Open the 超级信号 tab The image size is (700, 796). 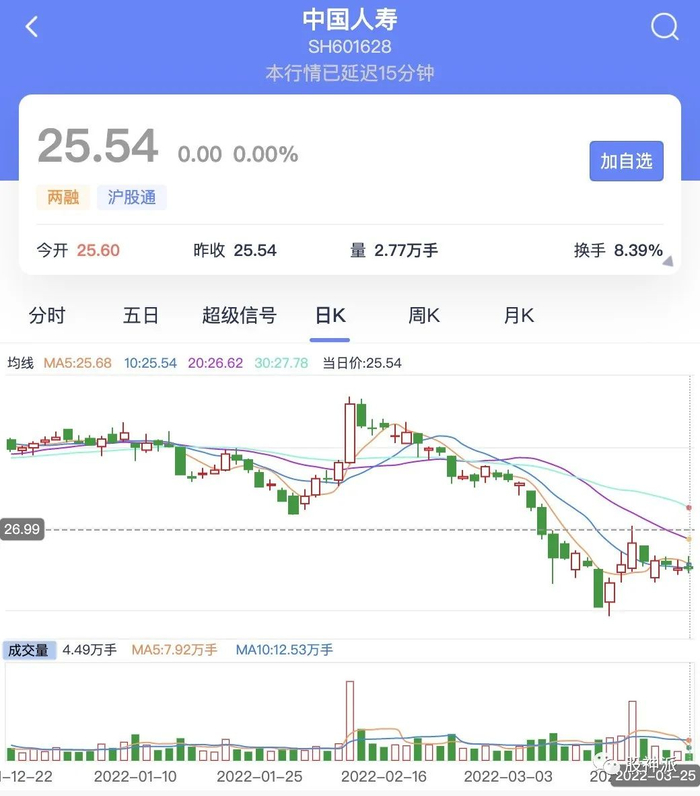239,316
